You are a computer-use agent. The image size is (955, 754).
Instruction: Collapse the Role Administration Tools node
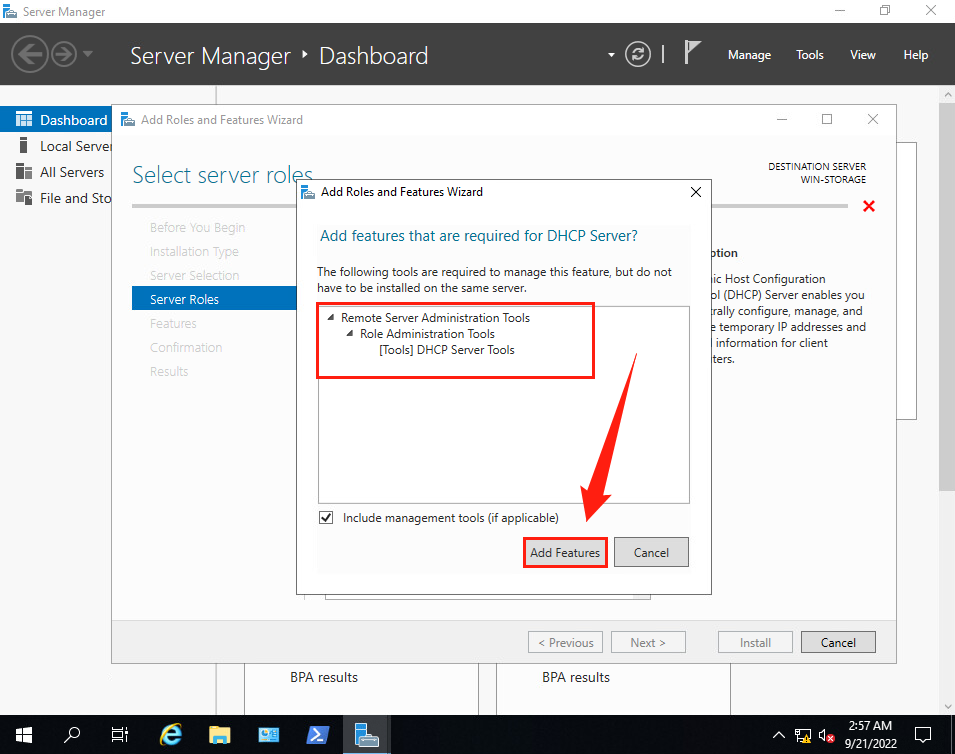point(350,334)
